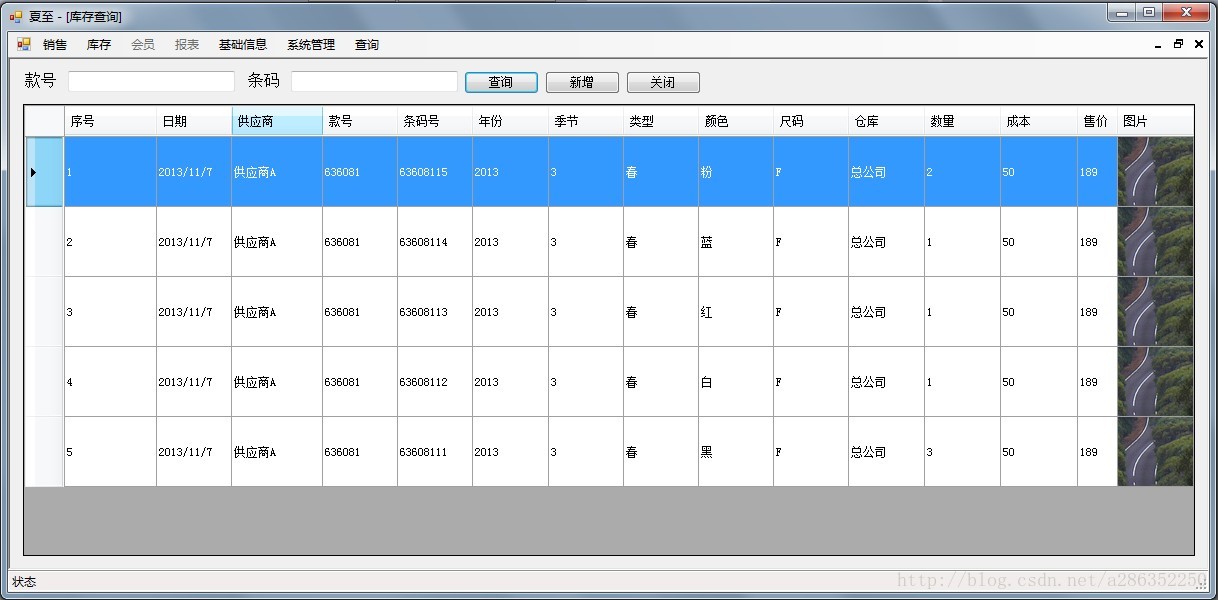Sort by 日期 column header
This screenshot has height=600, width=1218.
[x=194, y=121]
